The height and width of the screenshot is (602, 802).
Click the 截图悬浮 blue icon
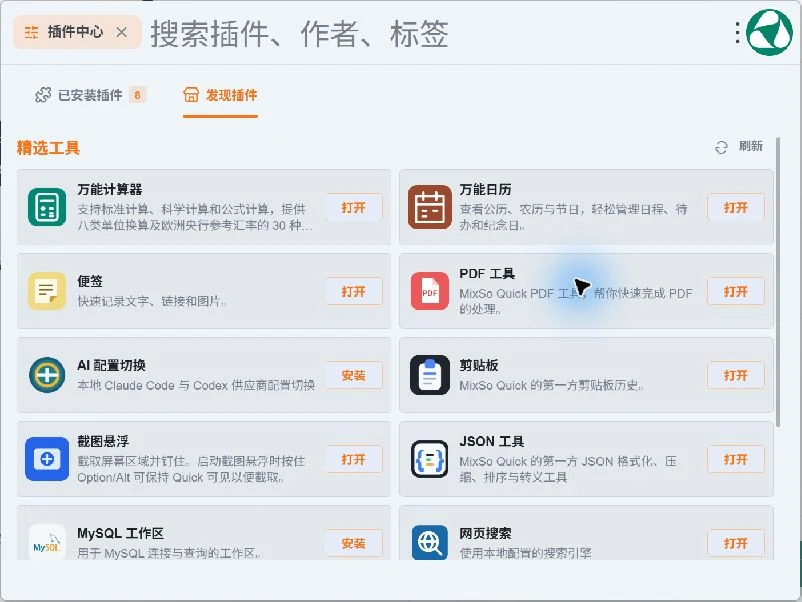47,459
